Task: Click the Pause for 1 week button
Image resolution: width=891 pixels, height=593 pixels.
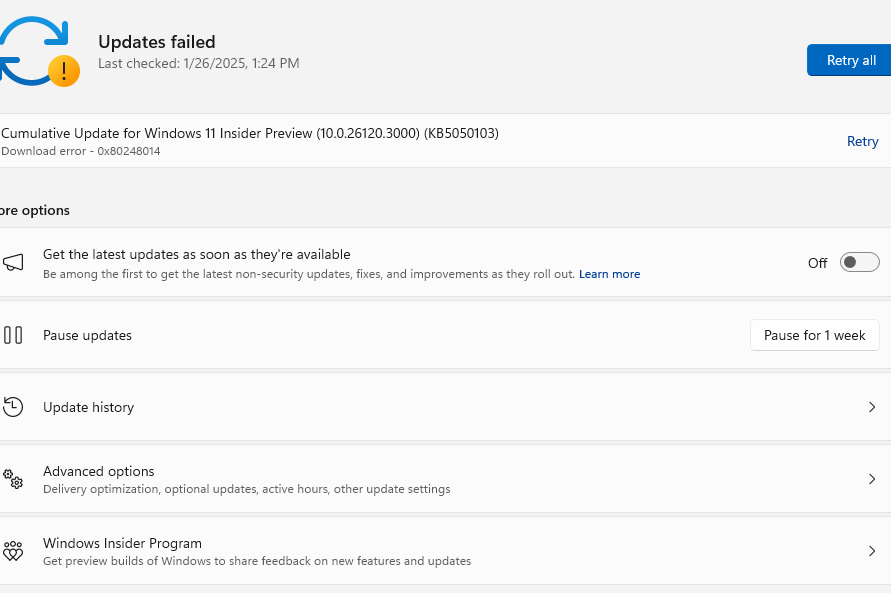Action: [814, 335]
